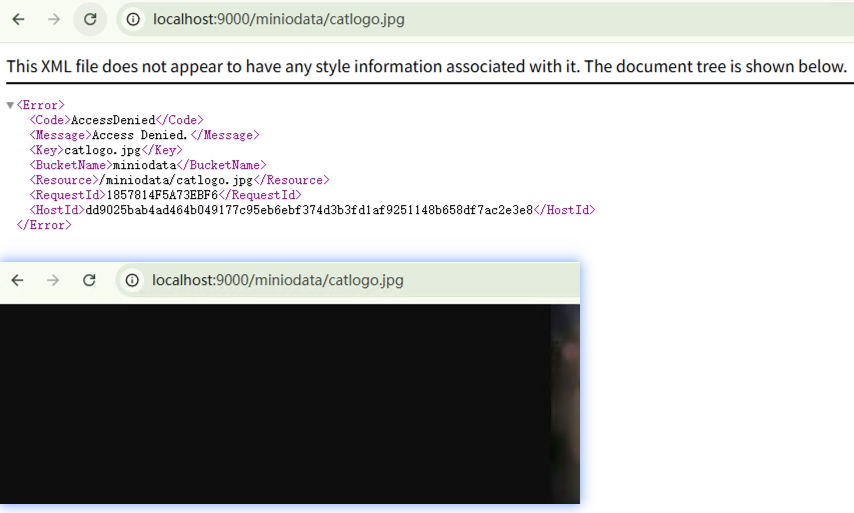View site info icon in upper address bar
Screen dimensions: 854x513
pyautogui.click(x=133, y=20)
